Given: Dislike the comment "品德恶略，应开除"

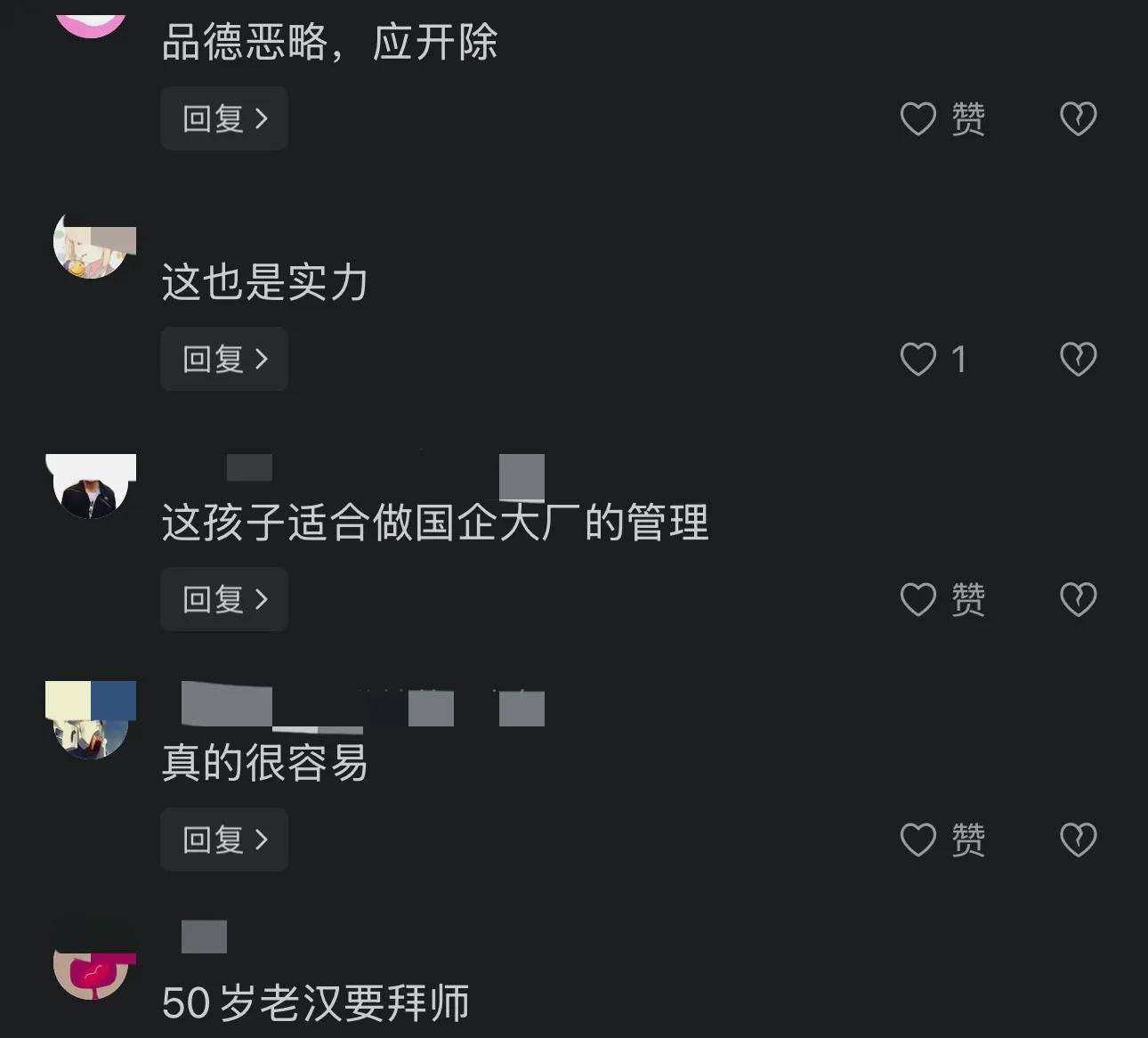Looking at the screenshot, I should (x=1078, y=118).
